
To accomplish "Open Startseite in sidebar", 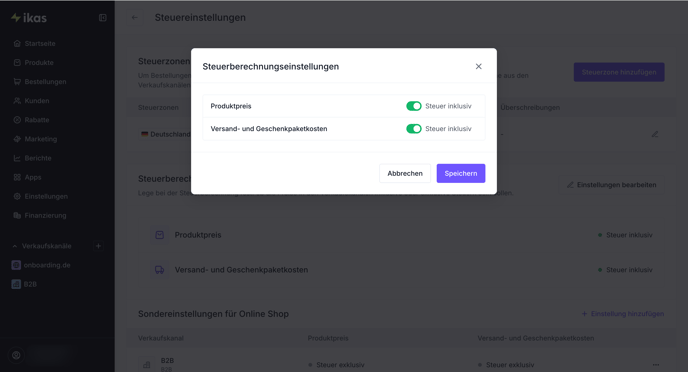I will [x=40, y=43].
